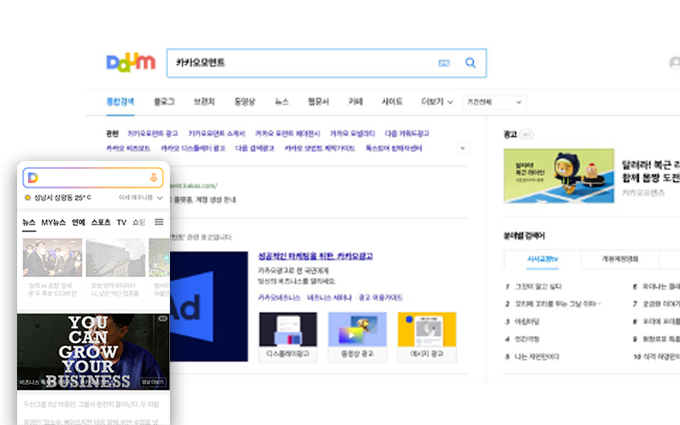Viewport: 680px width, 425px height.
Task: Click the 광고 이용가이드 sublink
Action: pyautogui.click(x=380, y=298)
